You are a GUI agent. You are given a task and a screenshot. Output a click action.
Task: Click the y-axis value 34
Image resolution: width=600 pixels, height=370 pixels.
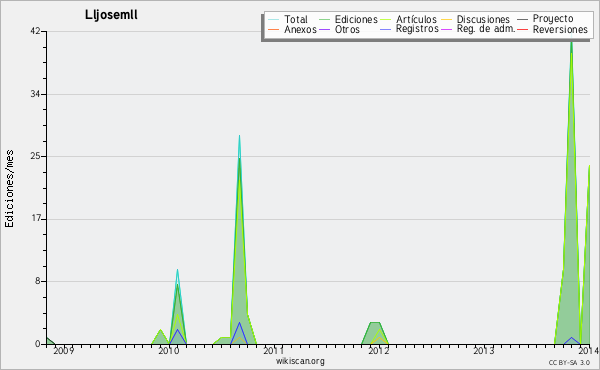coord(35,94)
